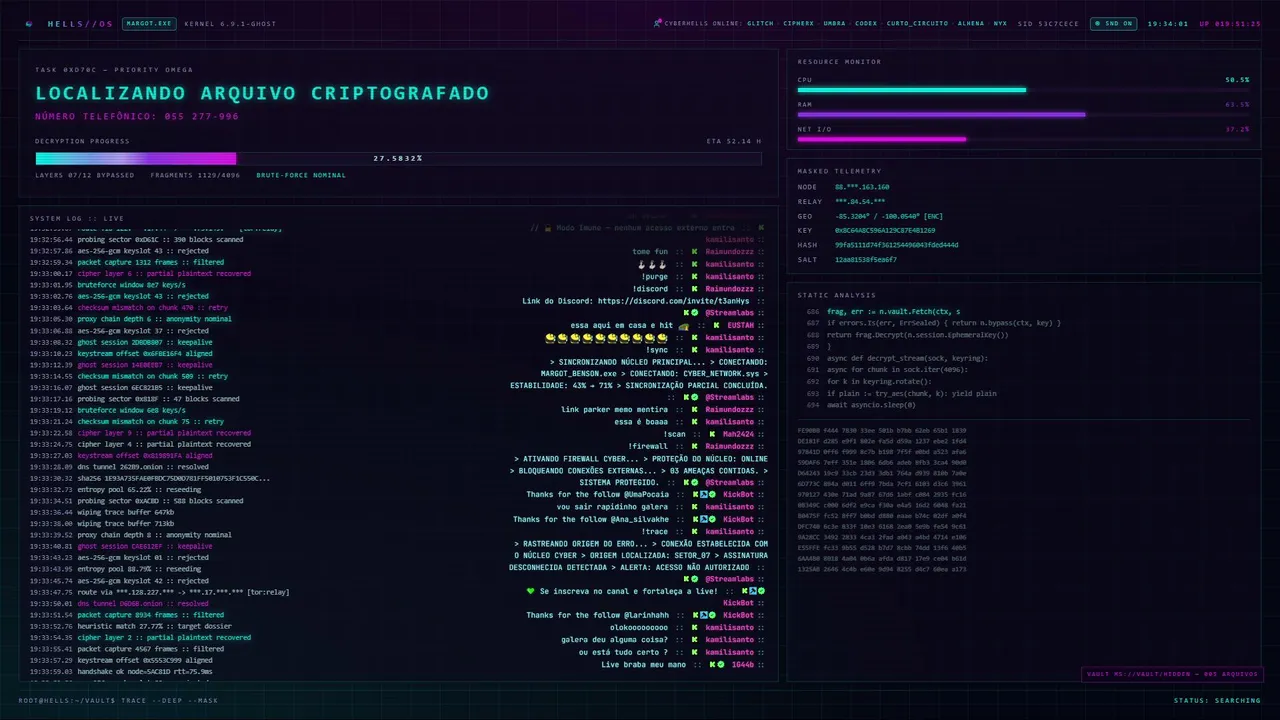Click the GEO coordinates in Masked Telemetry
Image resolution: width=1280 pixels, height=720 pixels.
889,216
